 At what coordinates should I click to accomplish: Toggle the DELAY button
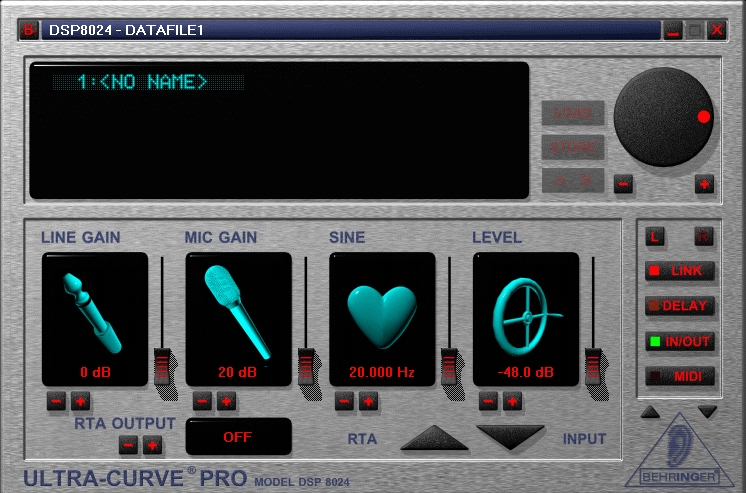(x=680, y=306)
